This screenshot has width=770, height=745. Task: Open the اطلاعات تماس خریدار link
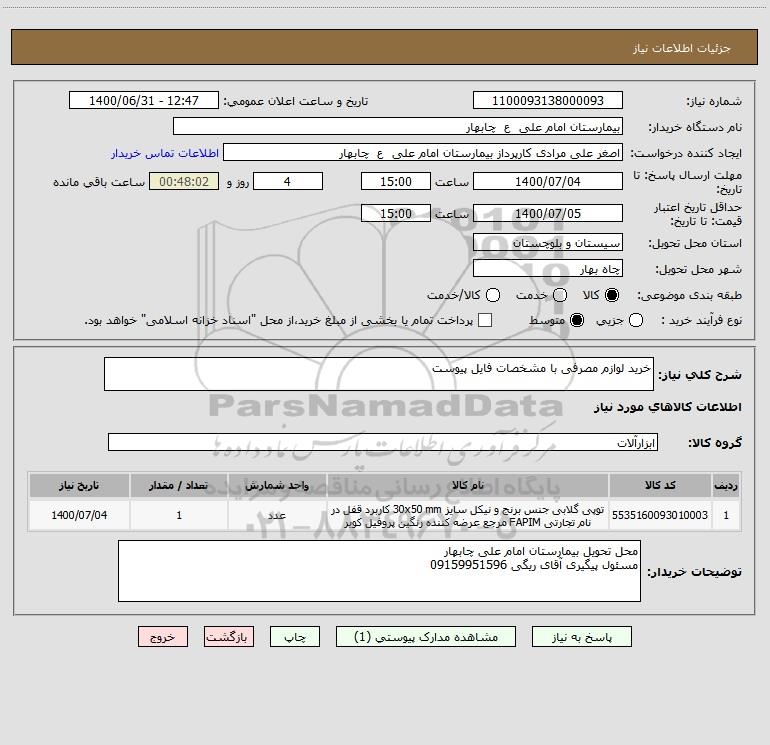pyautogui.click(x=165, y=153)
